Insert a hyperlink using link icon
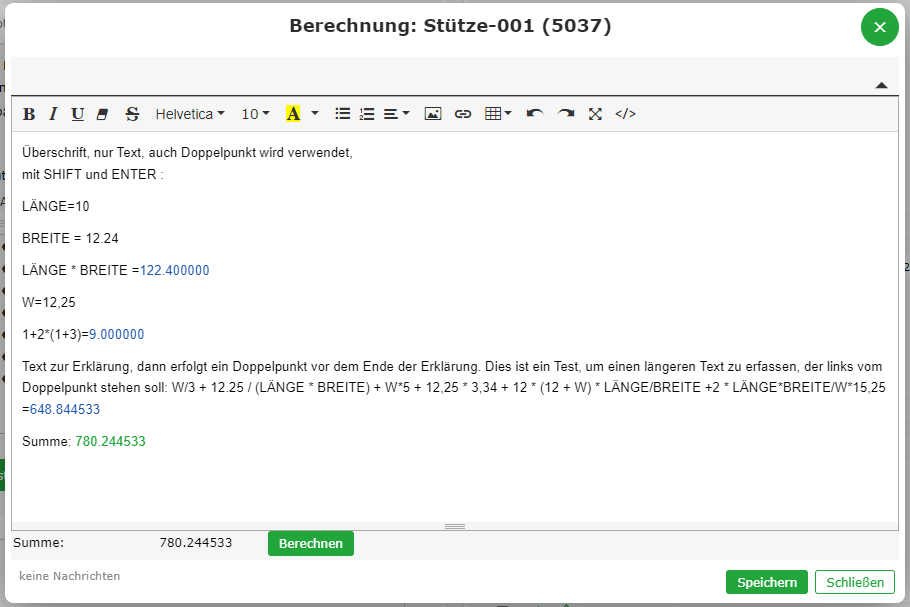910x607 pixels. click(x=462, y=114)
